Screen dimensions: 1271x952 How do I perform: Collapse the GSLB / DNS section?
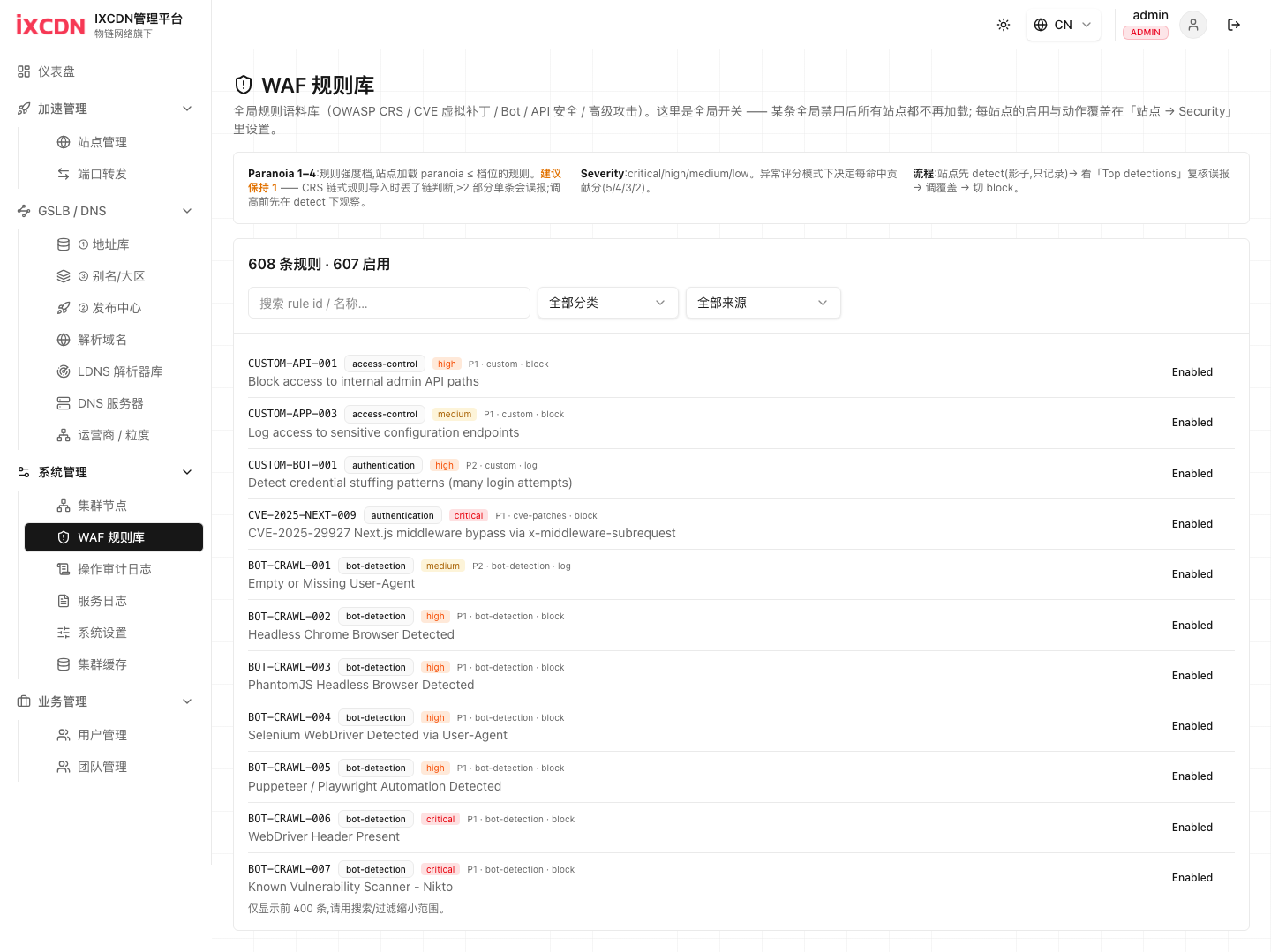(105, 211)
